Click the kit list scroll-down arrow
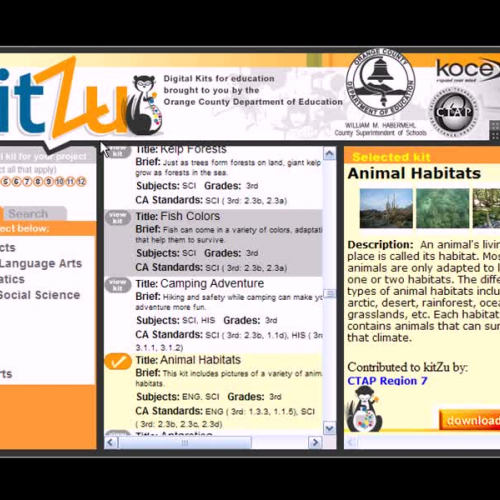Screen dimensions: 500x500 329,428
